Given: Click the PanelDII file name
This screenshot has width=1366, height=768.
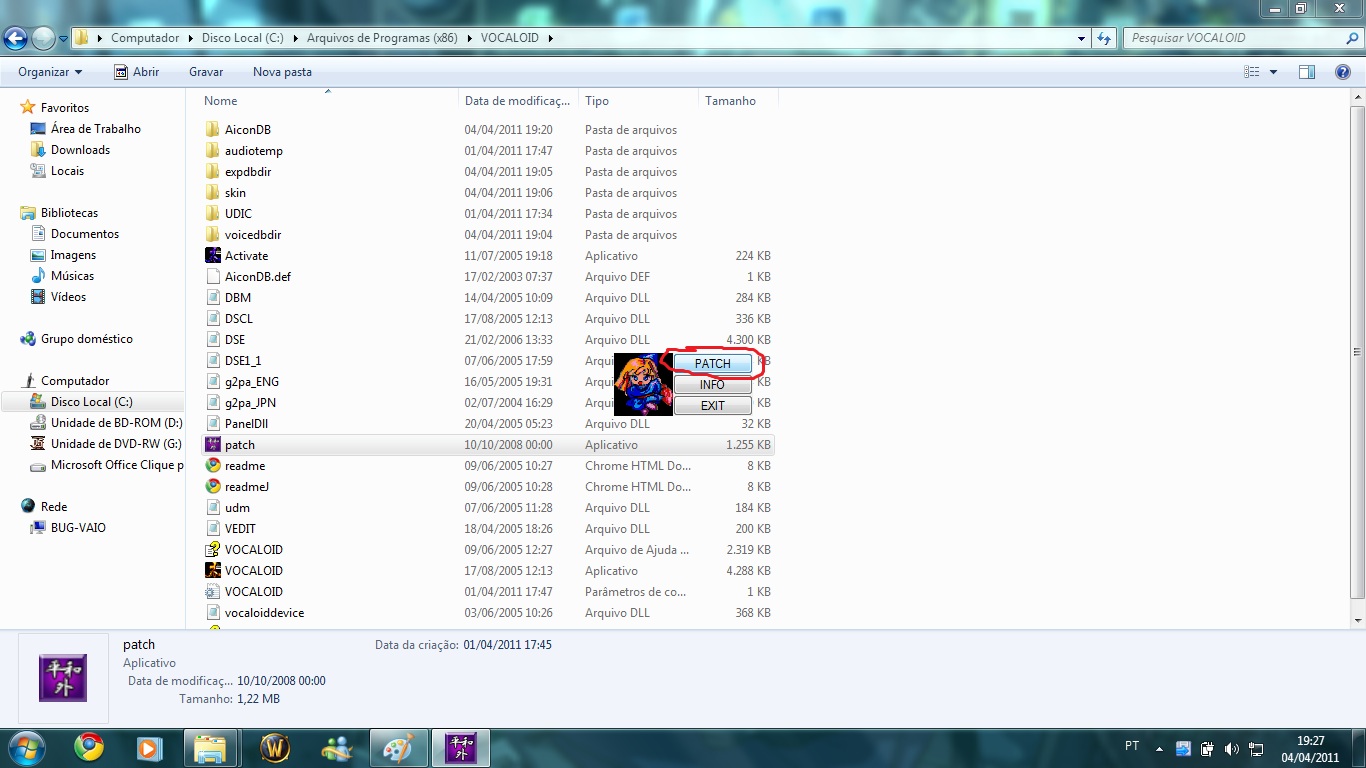Looking at the screenshot, I should [x=248, y=423].
